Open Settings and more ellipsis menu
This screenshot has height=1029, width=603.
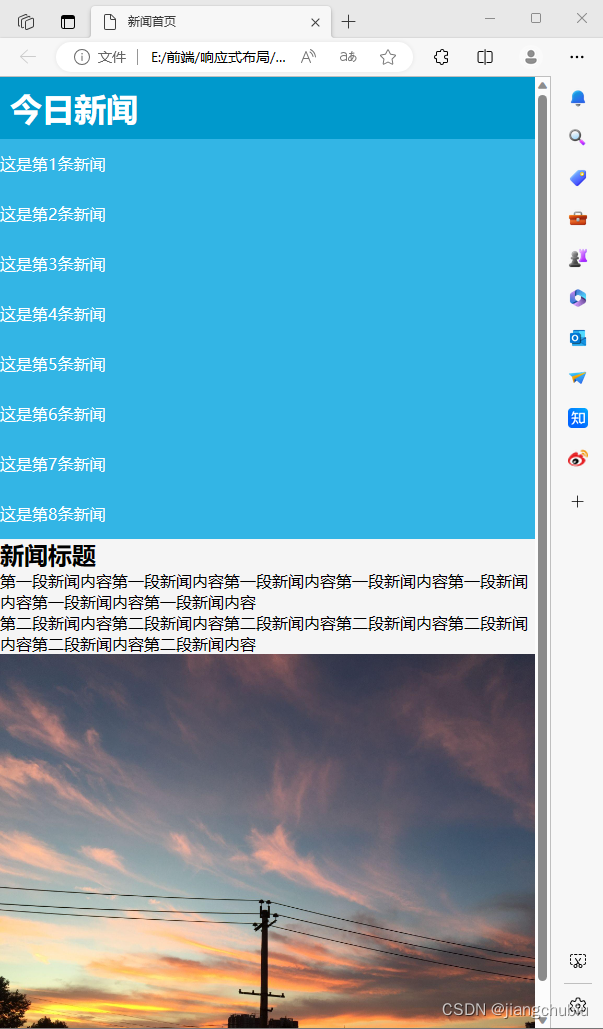coord(577,57)
